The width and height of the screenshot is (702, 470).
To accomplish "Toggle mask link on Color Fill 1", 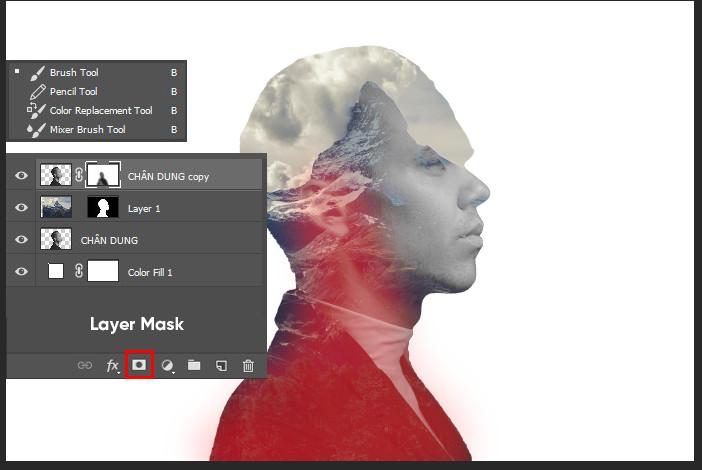I will click(79, 271).
